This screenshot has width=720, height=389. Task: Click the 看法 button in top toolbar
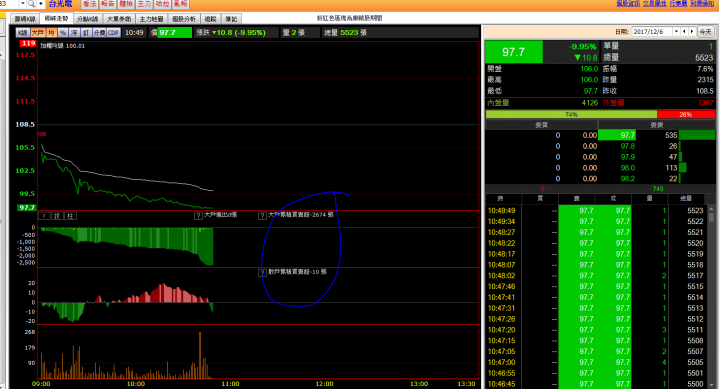pos(90,4)
